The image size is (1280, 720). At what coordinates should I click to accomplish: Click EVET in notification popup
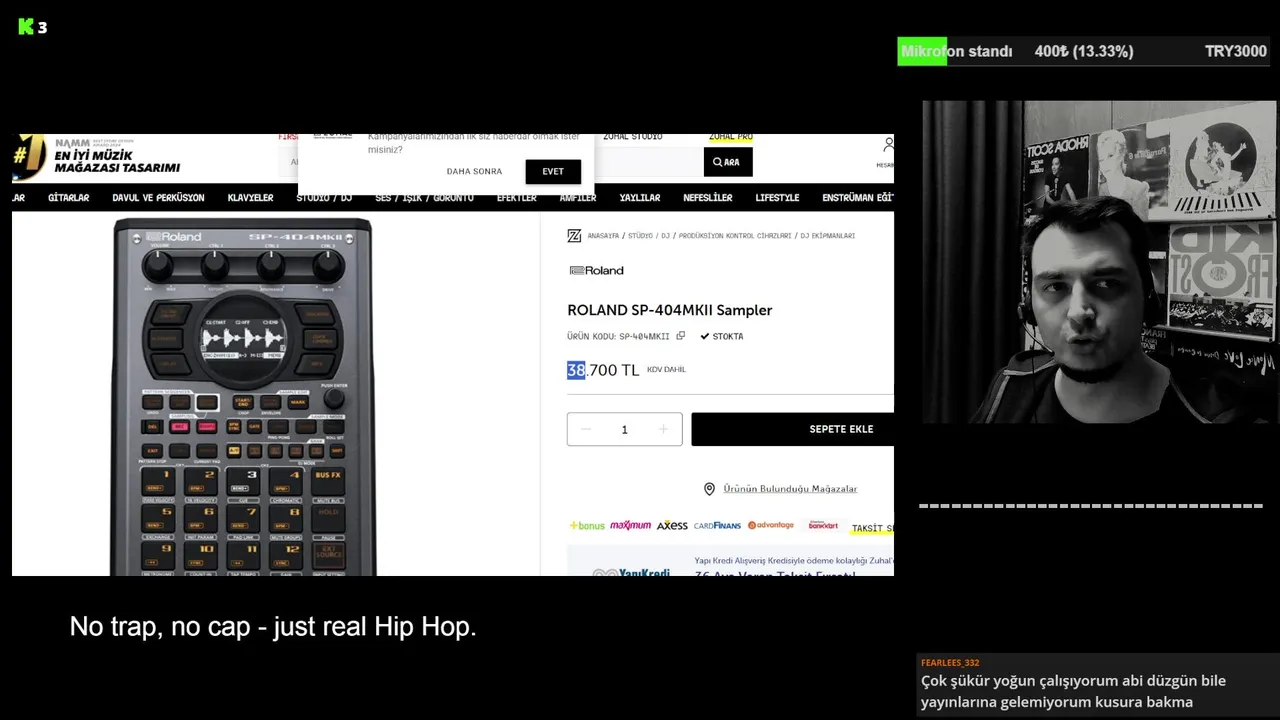tap(553, 171)
